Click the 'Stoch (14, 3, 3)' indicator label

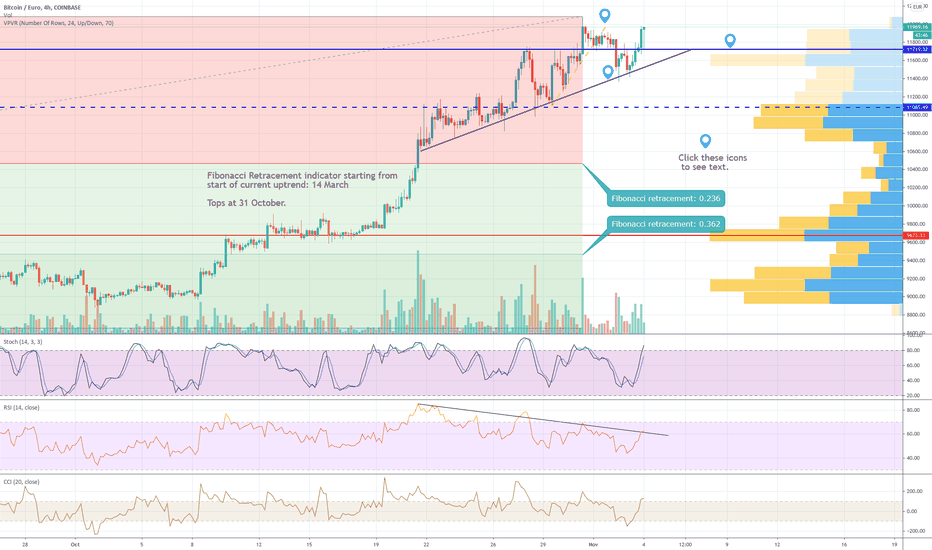click(x=23, y=342)
